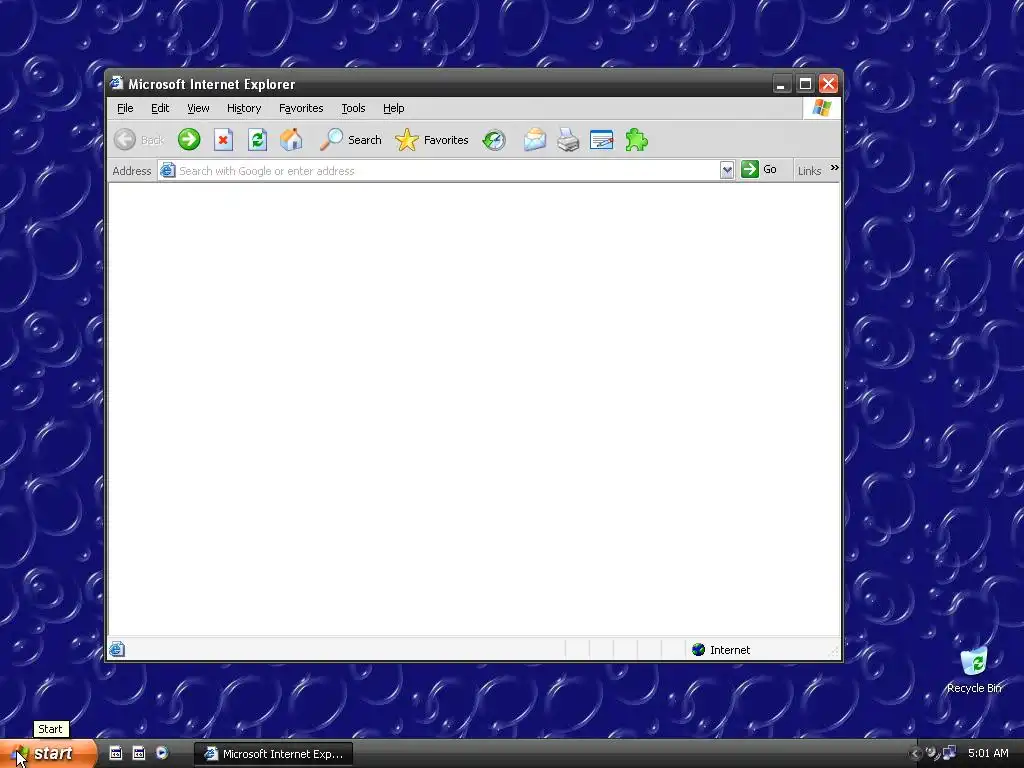Click the Go button
The width and height of the screenshot is (1024, 768).
coord(760,170)
